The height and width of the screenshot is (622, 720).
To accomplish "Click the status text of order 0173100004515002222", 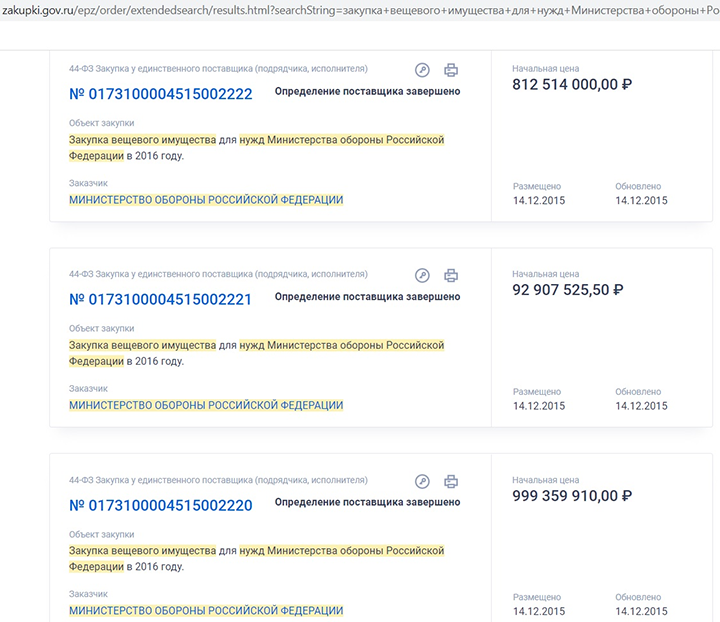I will 367,91.
